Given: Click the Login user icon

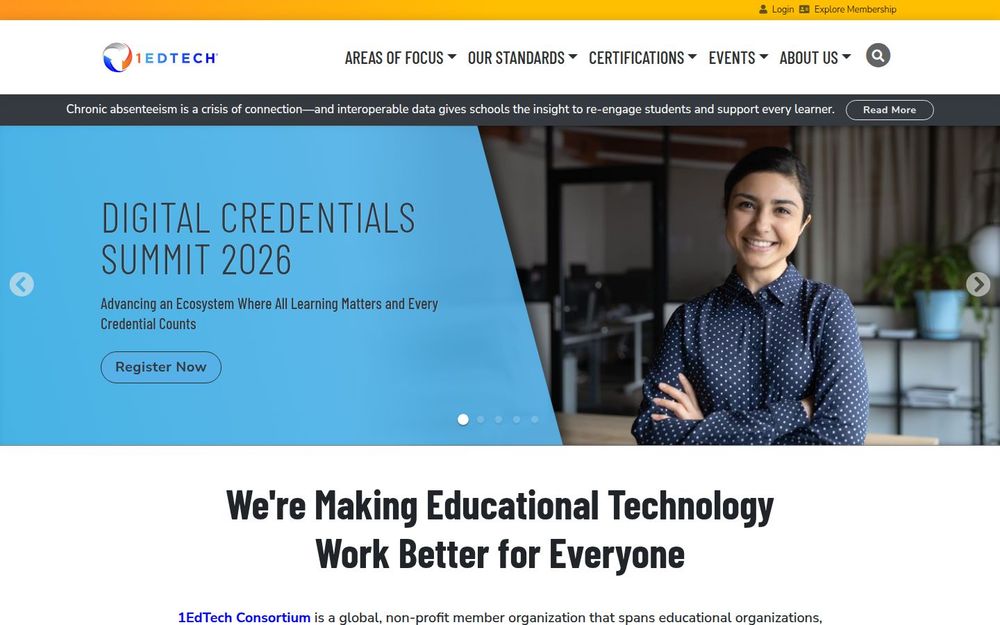Looking at the screenshot, I should tap(763, 10).
